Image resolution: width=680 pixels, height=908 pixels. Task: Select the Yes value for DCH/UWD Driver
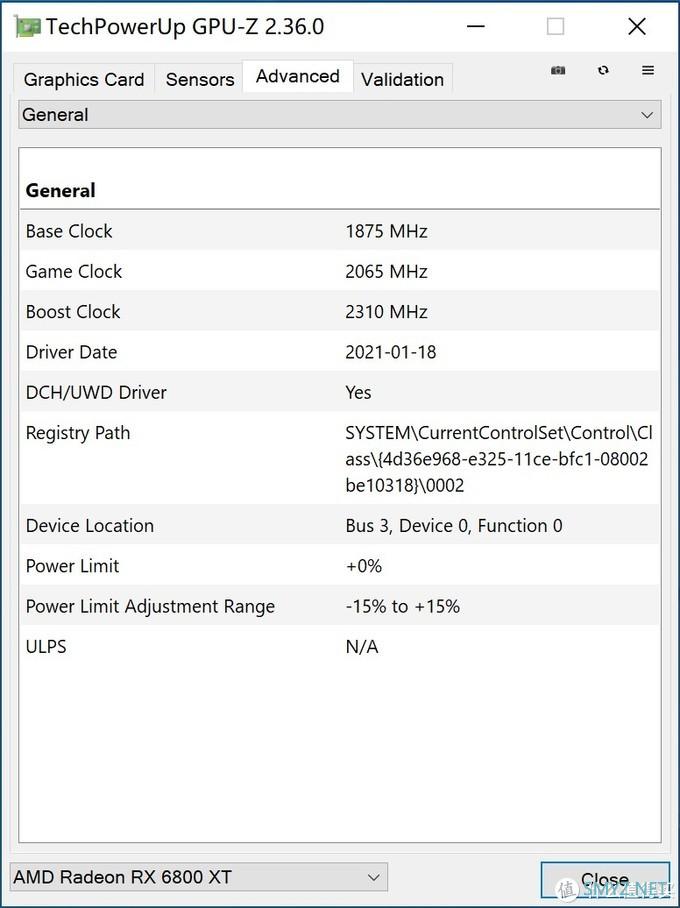(x=358, y=392)
